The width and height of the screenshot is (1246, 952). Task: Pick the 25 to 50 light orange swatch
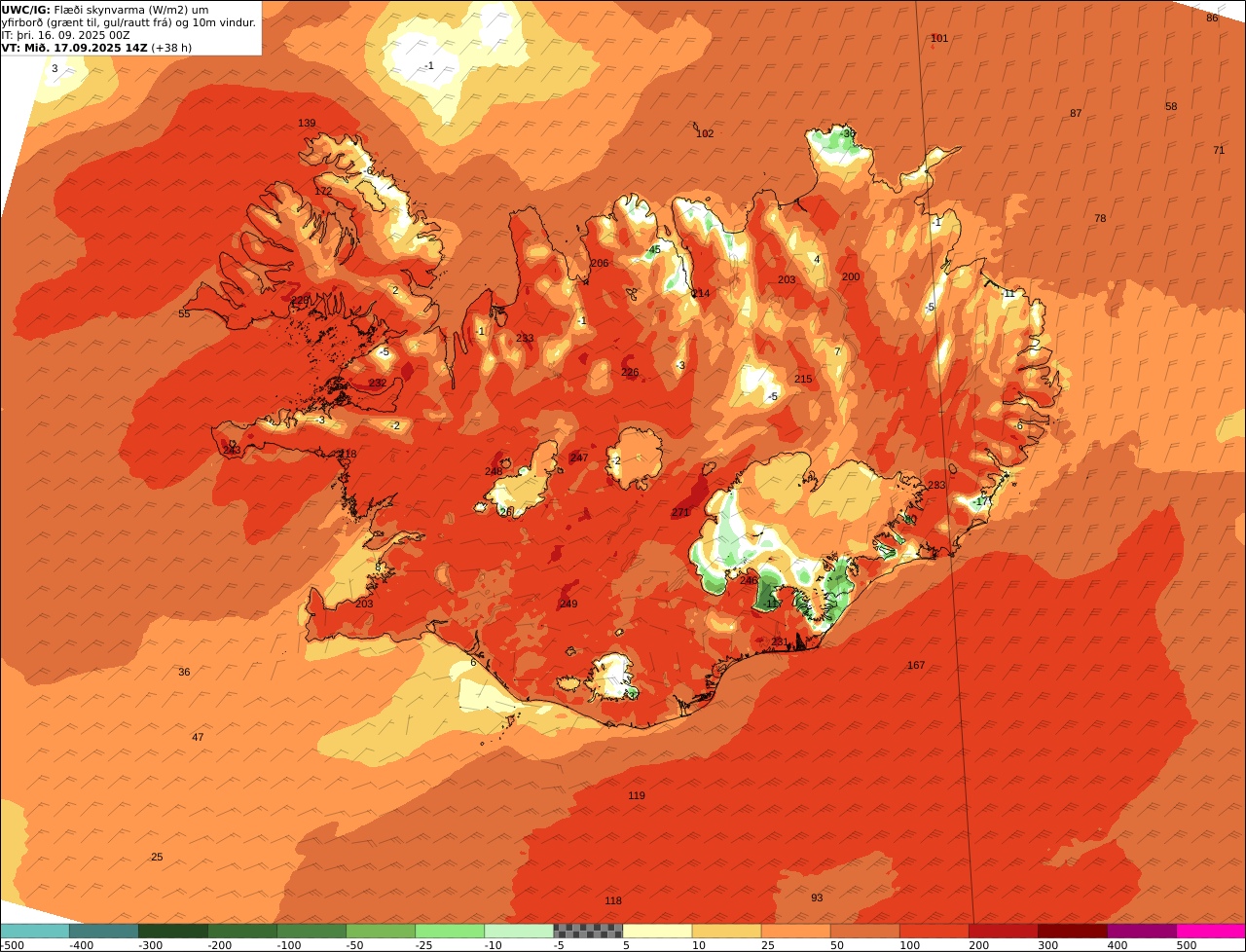click(795, 932)
